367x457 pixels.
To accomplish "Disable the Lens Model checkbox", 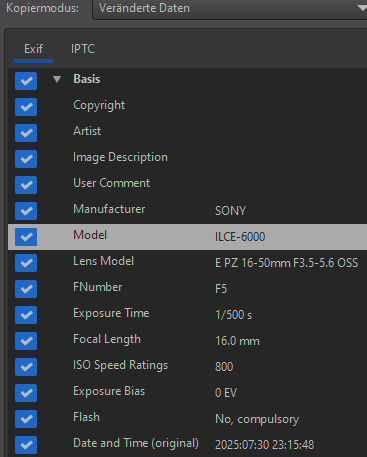I will (26, 263).
